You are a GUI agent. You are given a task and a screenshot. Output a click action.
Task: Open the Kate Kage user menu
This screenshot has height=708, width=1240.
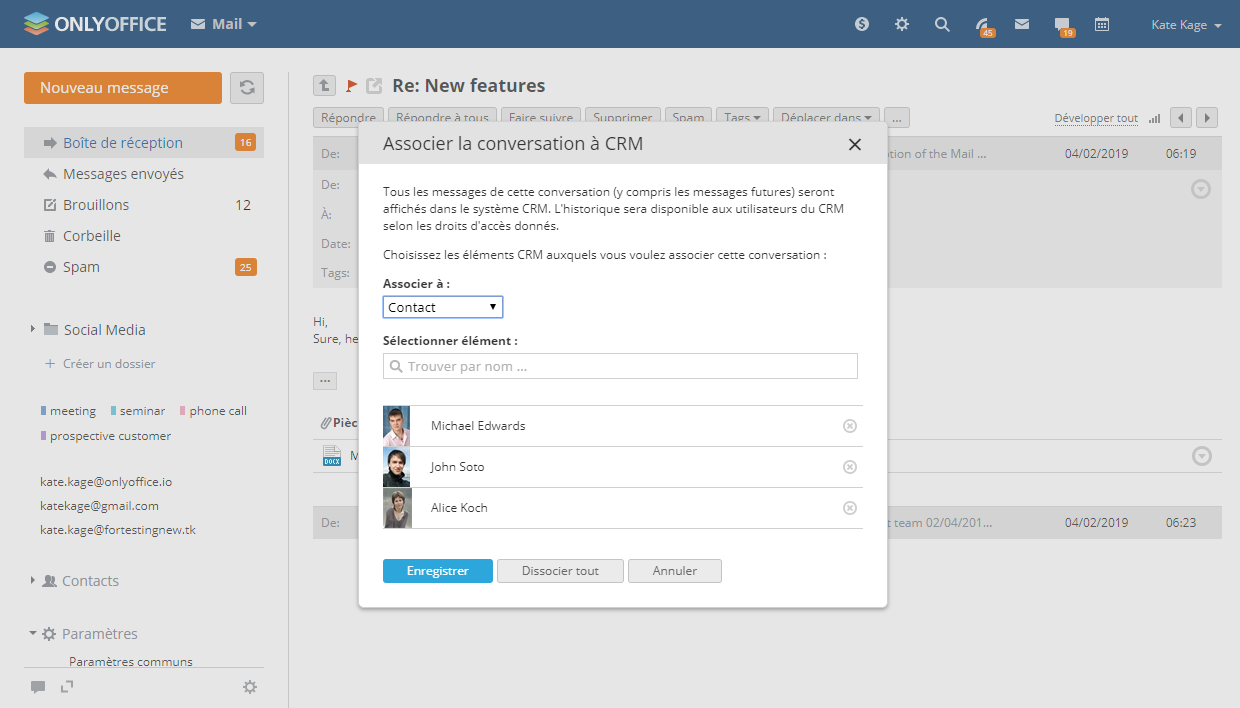pos(1186,25)
